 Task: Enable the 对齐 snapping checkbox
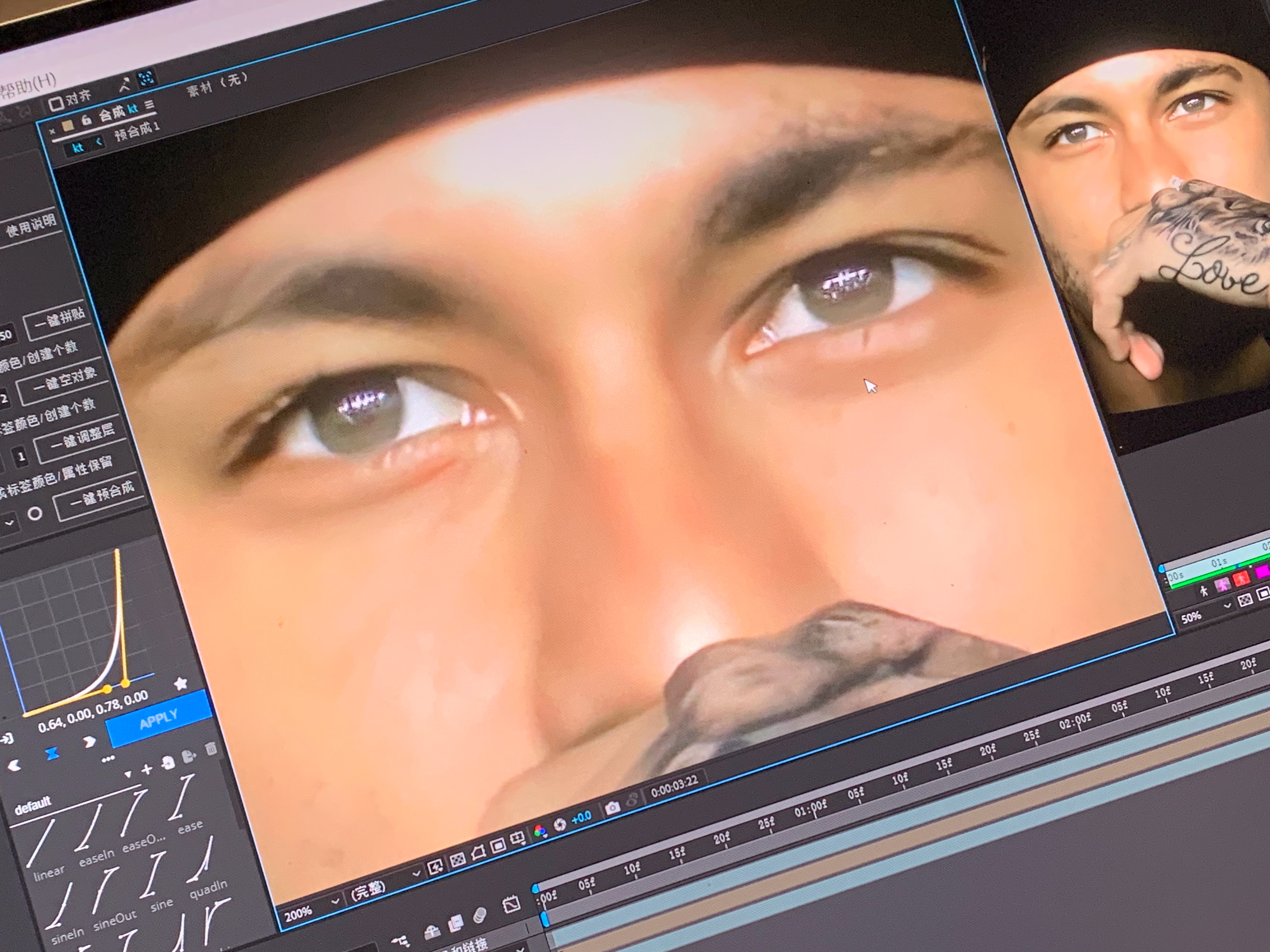click(x=56, y=104)
